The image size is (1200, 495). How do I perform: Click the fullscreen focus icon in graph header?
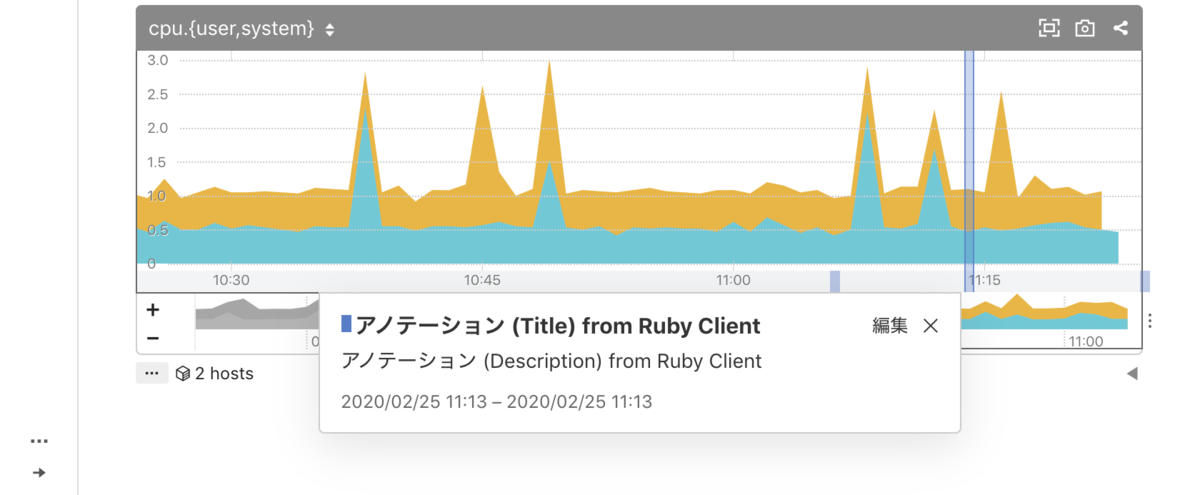point(1049,28)
